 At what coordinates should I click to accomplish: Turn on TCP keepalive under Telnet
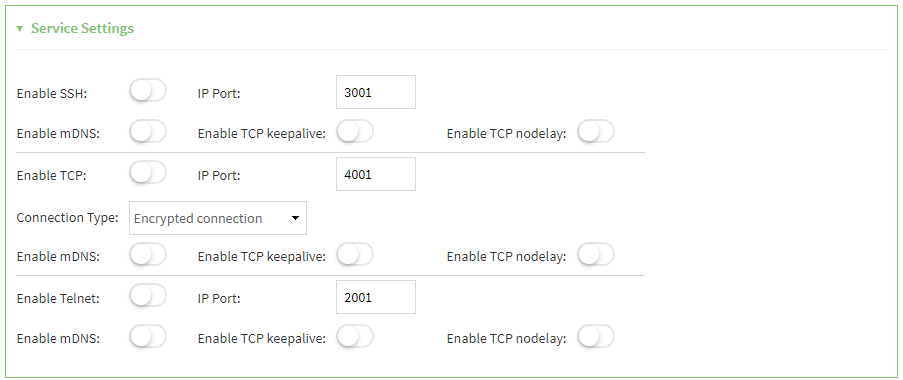coord(355,337)
